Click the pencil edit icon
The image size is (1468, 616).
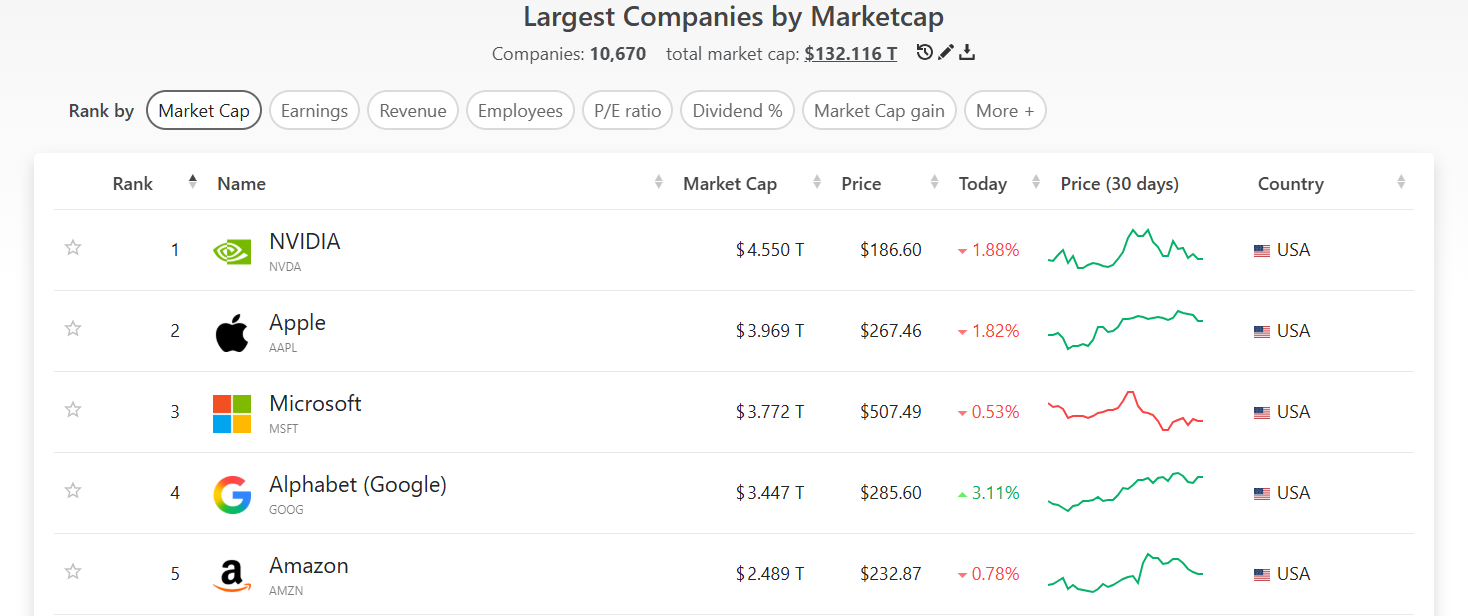[x=946, y=52]
